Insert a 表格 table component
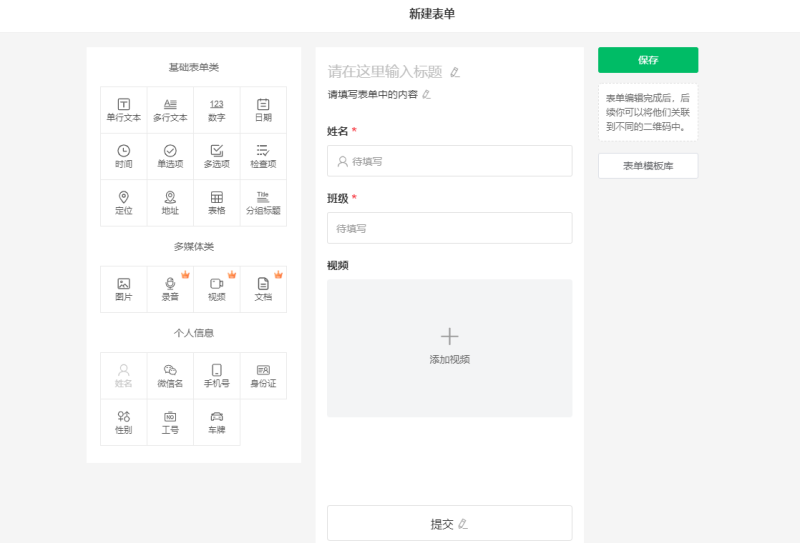This screenshot has width=800, height=543. [216, 203]
